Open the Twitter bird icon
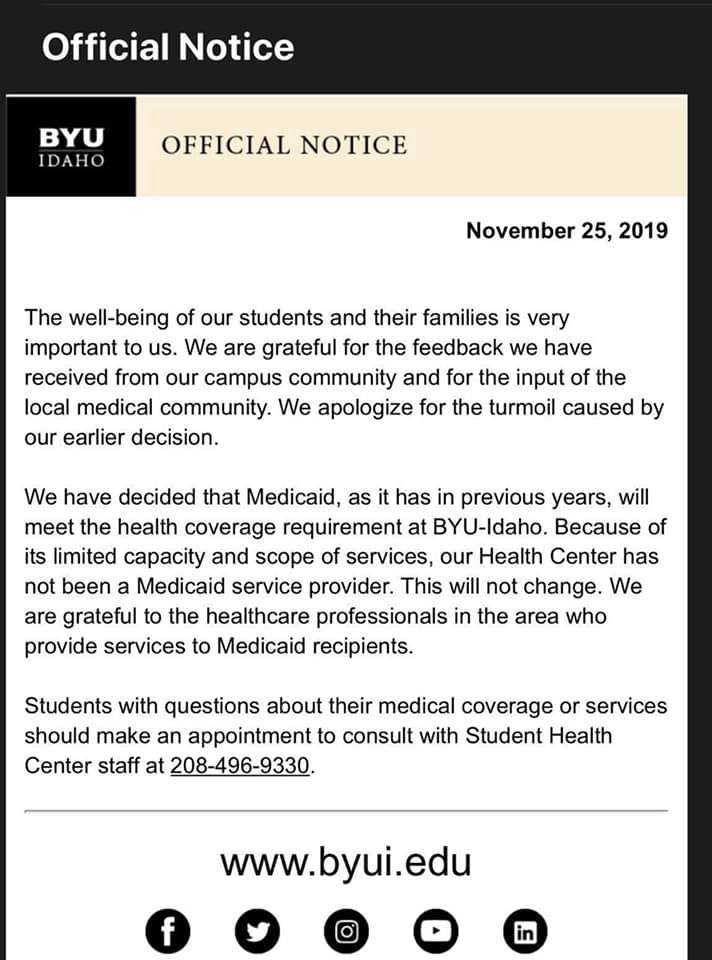 pos(257,931)
